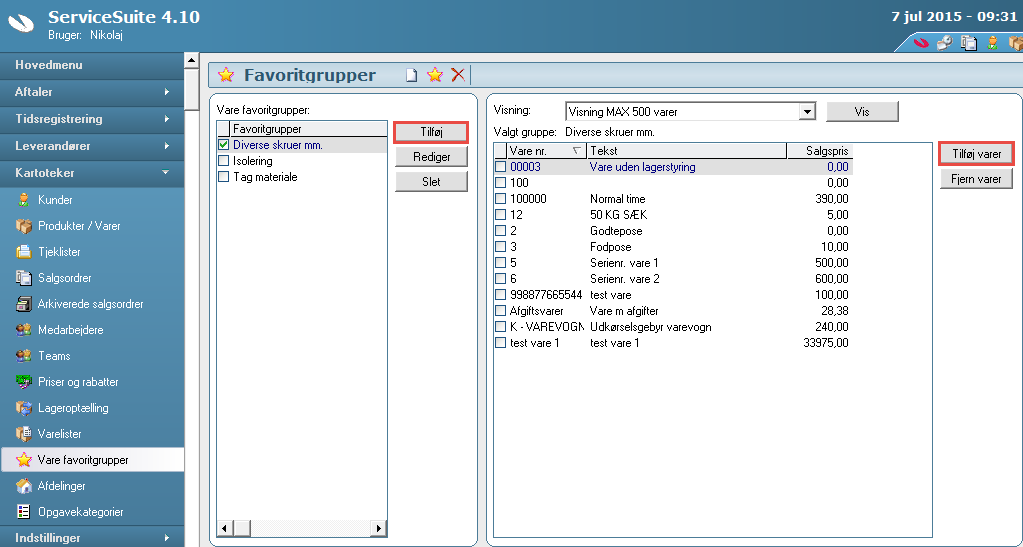Click the ServiceSuite logo icon
This screenshot has width=1023, height=547.
(21, 24)
